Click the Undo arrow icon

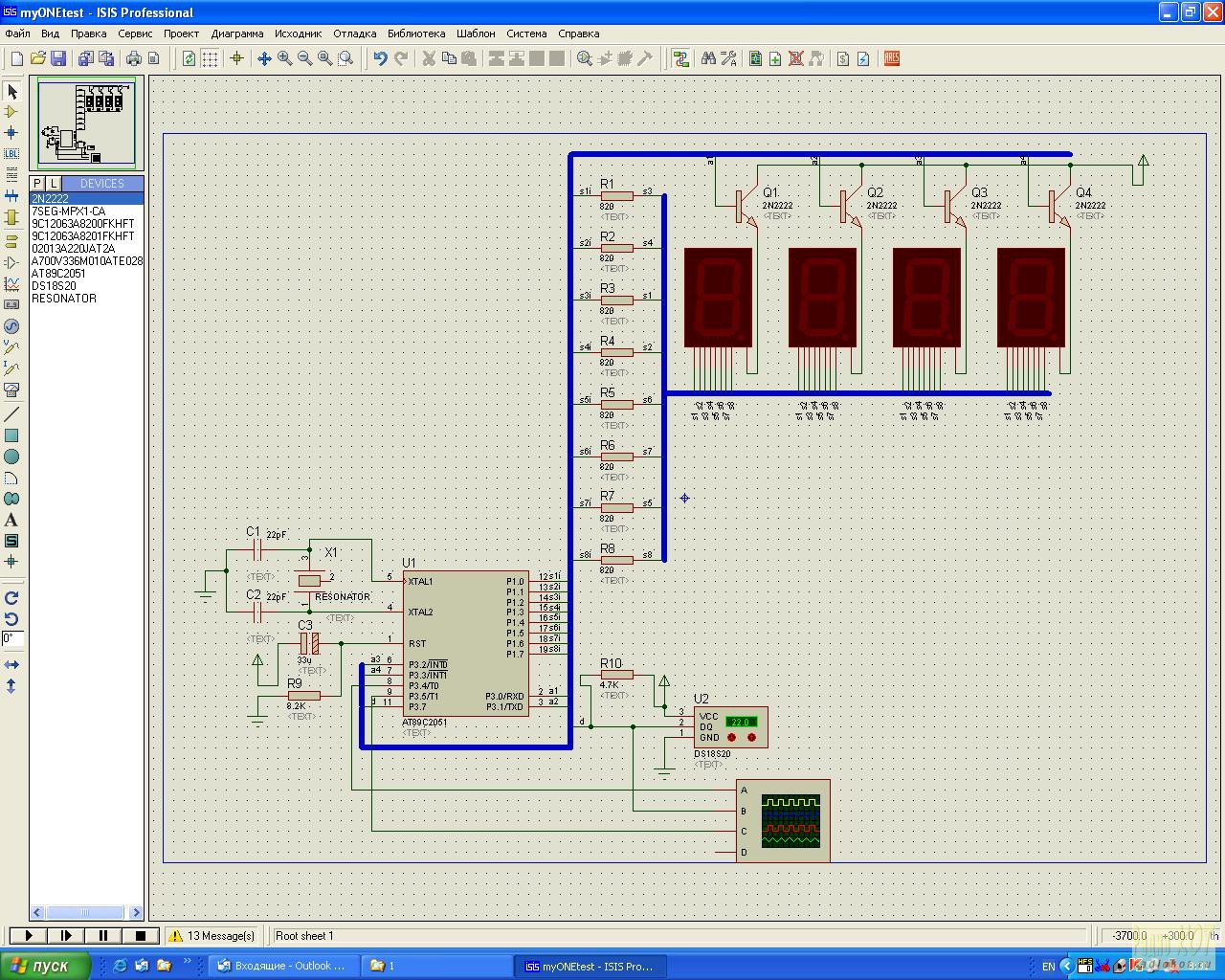(x=380, y=58)
